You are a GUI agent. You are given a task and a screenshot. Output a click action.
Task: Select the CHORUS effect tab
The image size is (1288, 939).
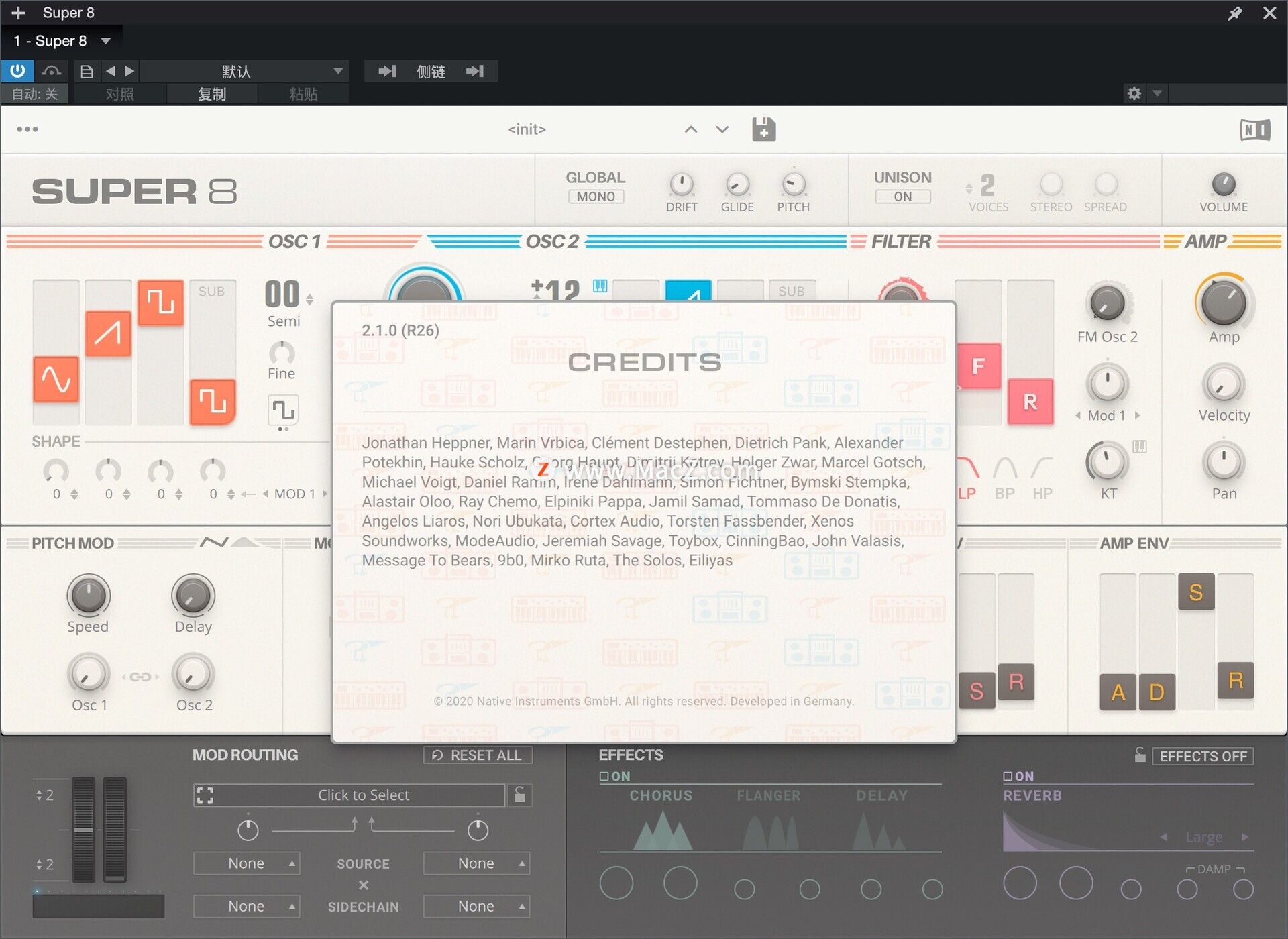(661, 795)
